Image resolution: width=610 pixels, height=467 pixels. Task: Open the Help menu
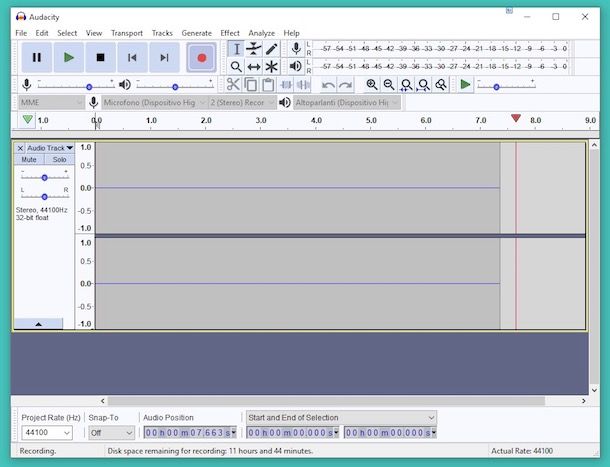(x=291, y=33)
